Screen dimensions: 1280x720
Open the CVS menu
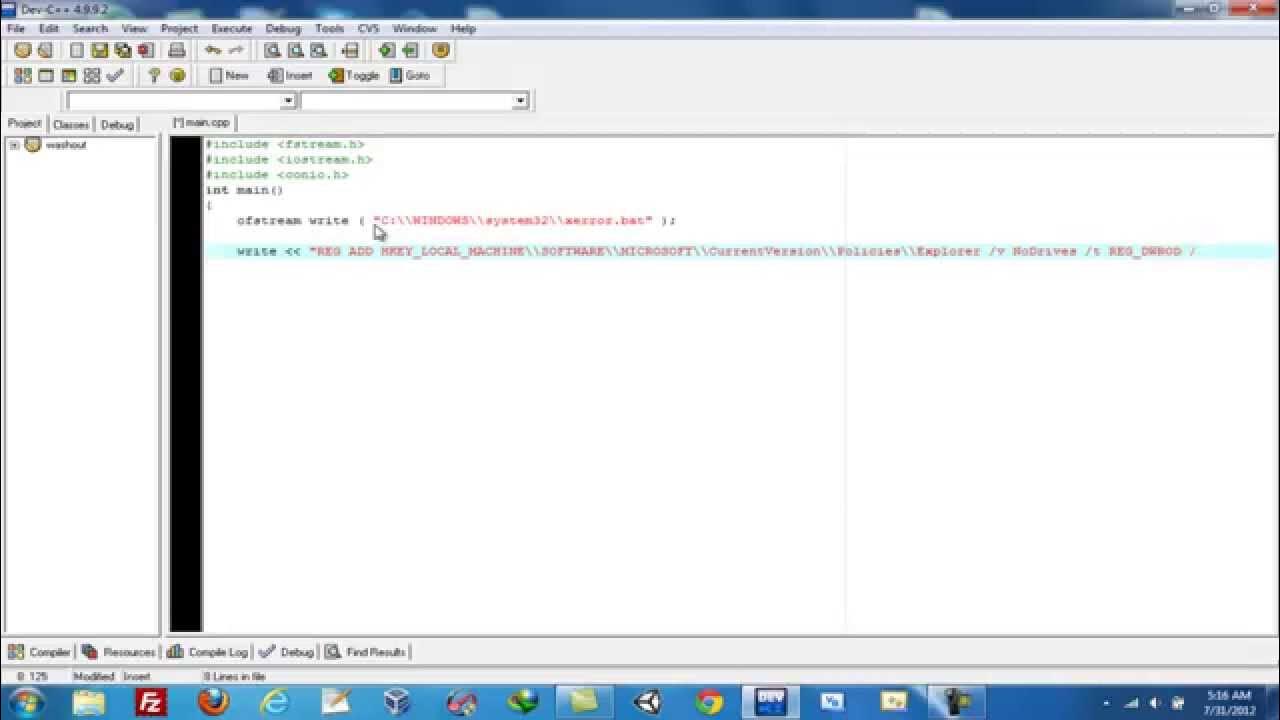coord(368,28)
